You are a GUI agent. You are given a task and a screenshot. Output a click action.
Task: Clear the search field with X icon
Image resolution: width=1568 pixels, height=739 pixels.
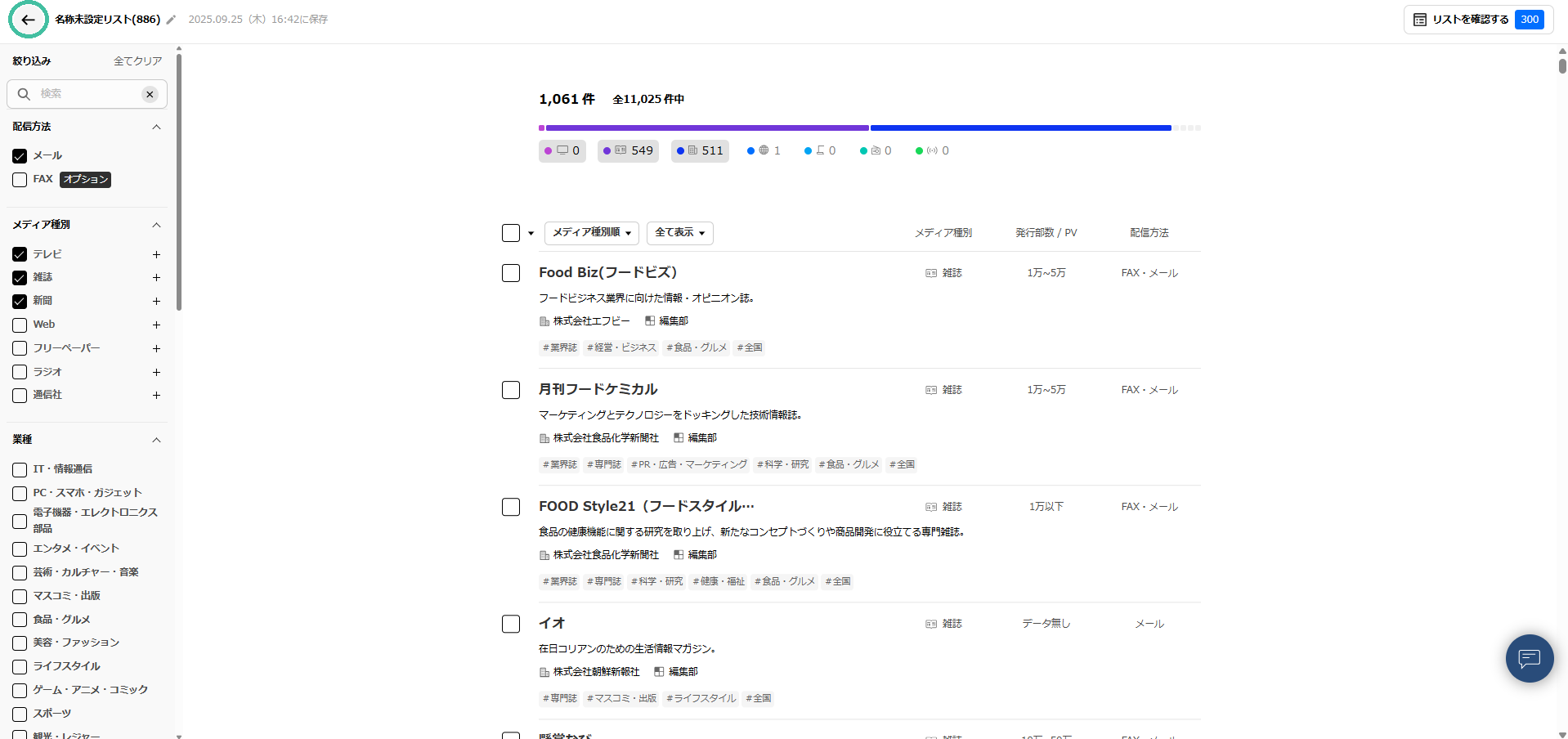(x=150, y=94)
